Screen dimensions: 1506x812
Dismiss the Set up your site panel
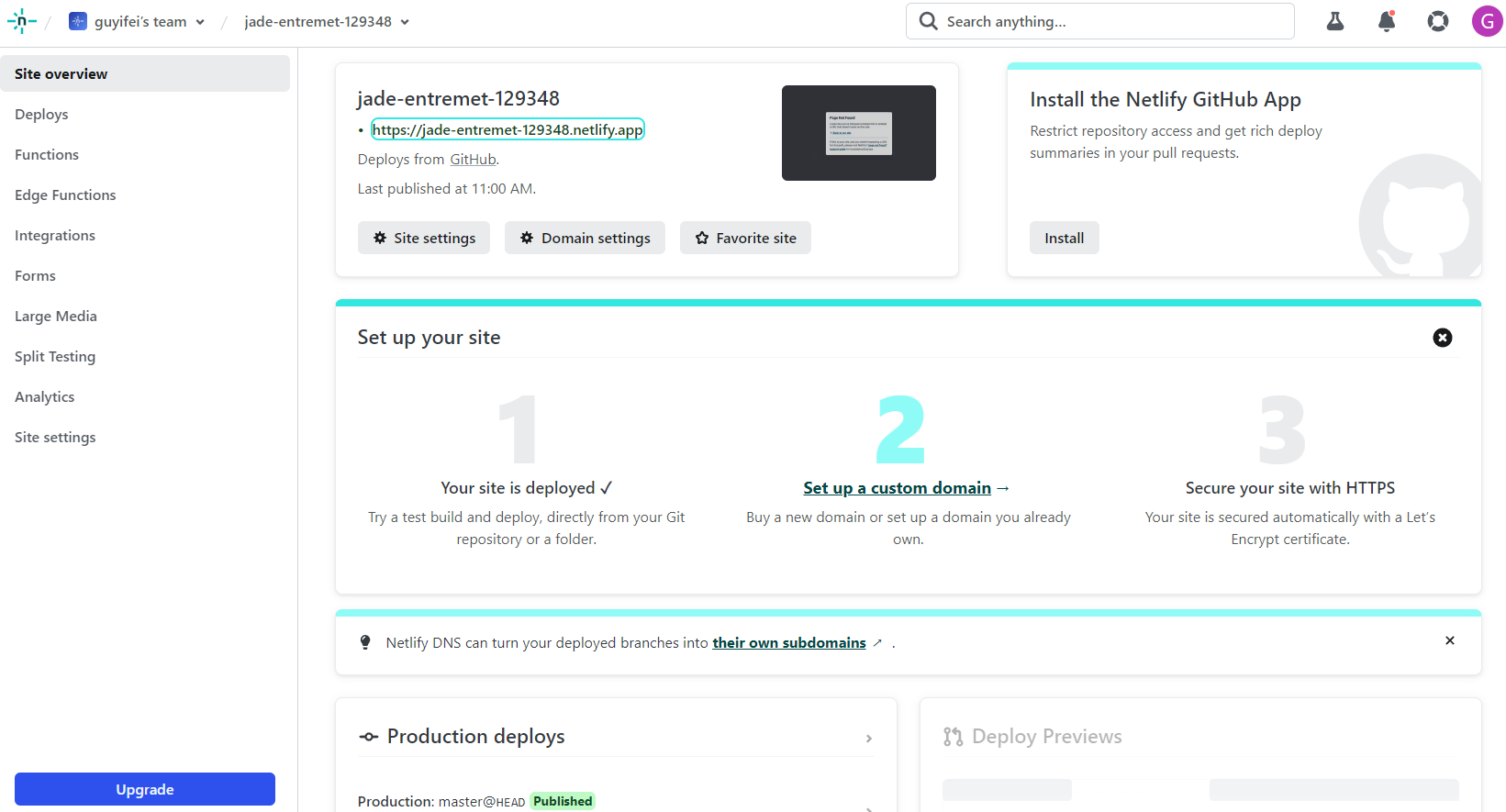click(1443, 338)
